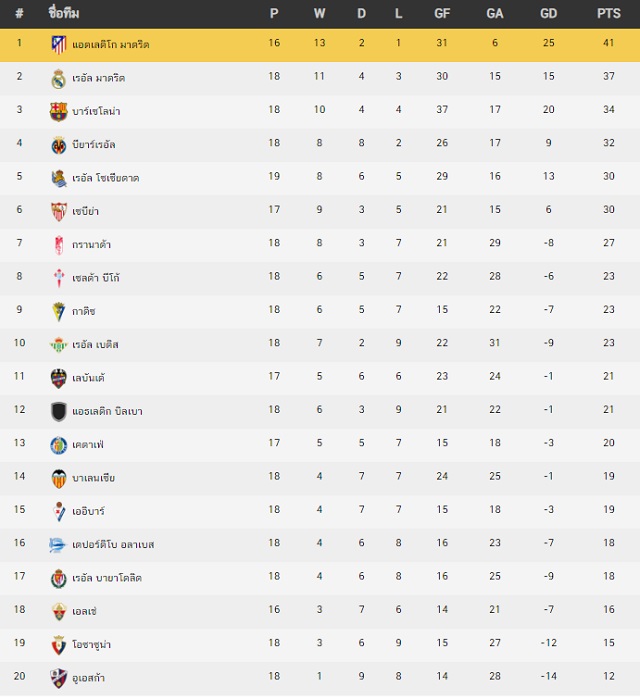The image size is (640, 699).
Task: Click the highlighted yellow first-place row
Action: [x=320, y=45]
